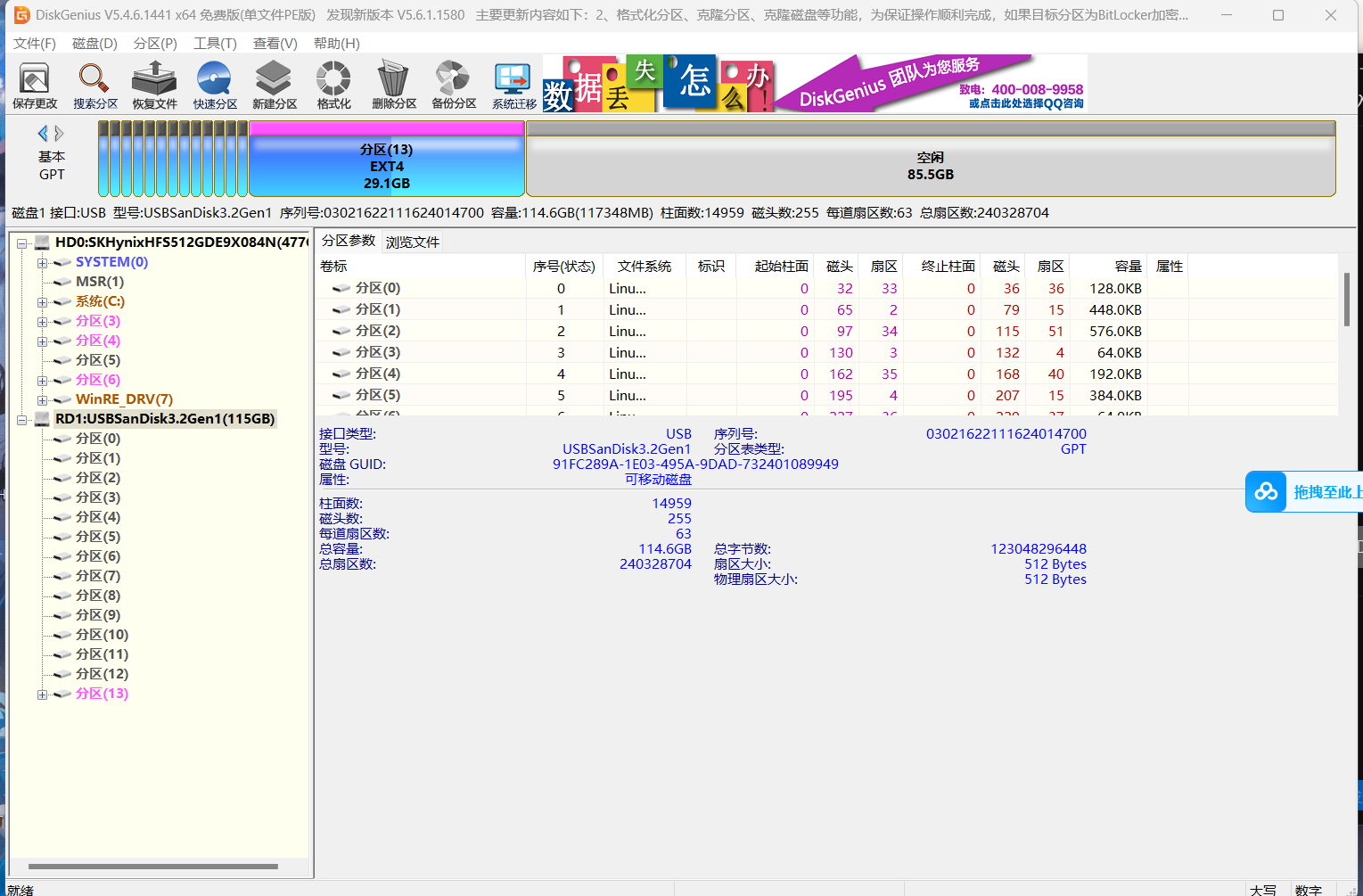The width and height of the screenshot is (1363, 896).
Task: Select the 空闲 85.5GB free space block
Action: point(931,159)
